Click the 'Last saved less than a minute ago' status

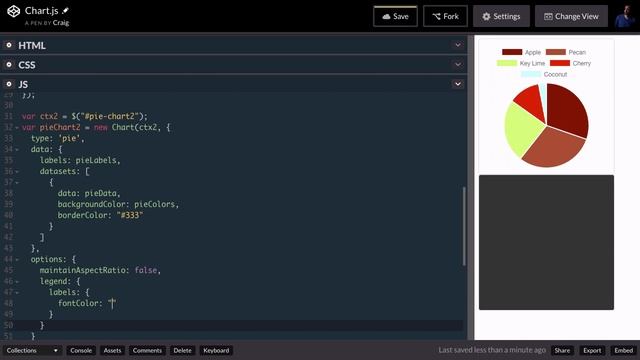coord(492,350)
